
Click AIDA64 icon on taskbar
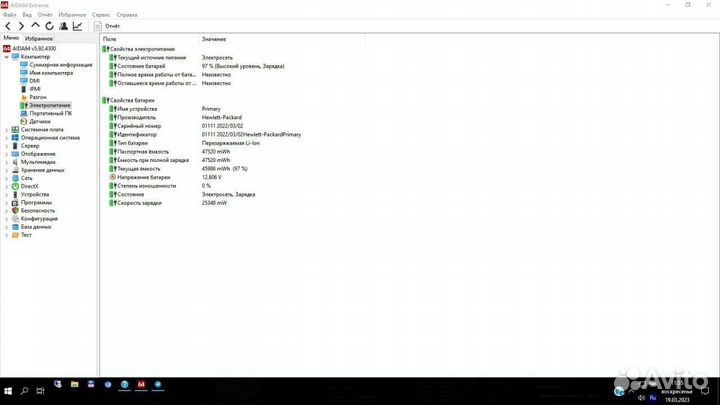[141, 385]
